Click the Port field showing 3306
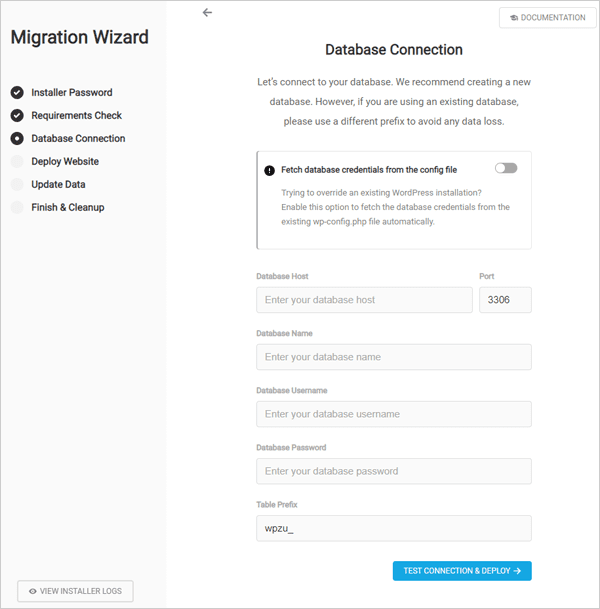The height and width of the screenshot is (609, 600). click(x=505, y=300)
